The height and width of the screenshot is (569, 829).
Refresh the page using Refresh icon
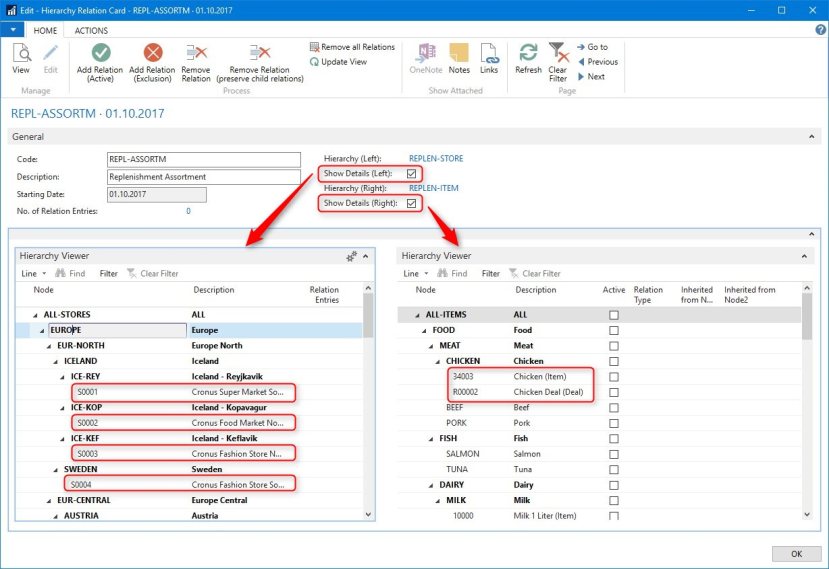(528, 53)
